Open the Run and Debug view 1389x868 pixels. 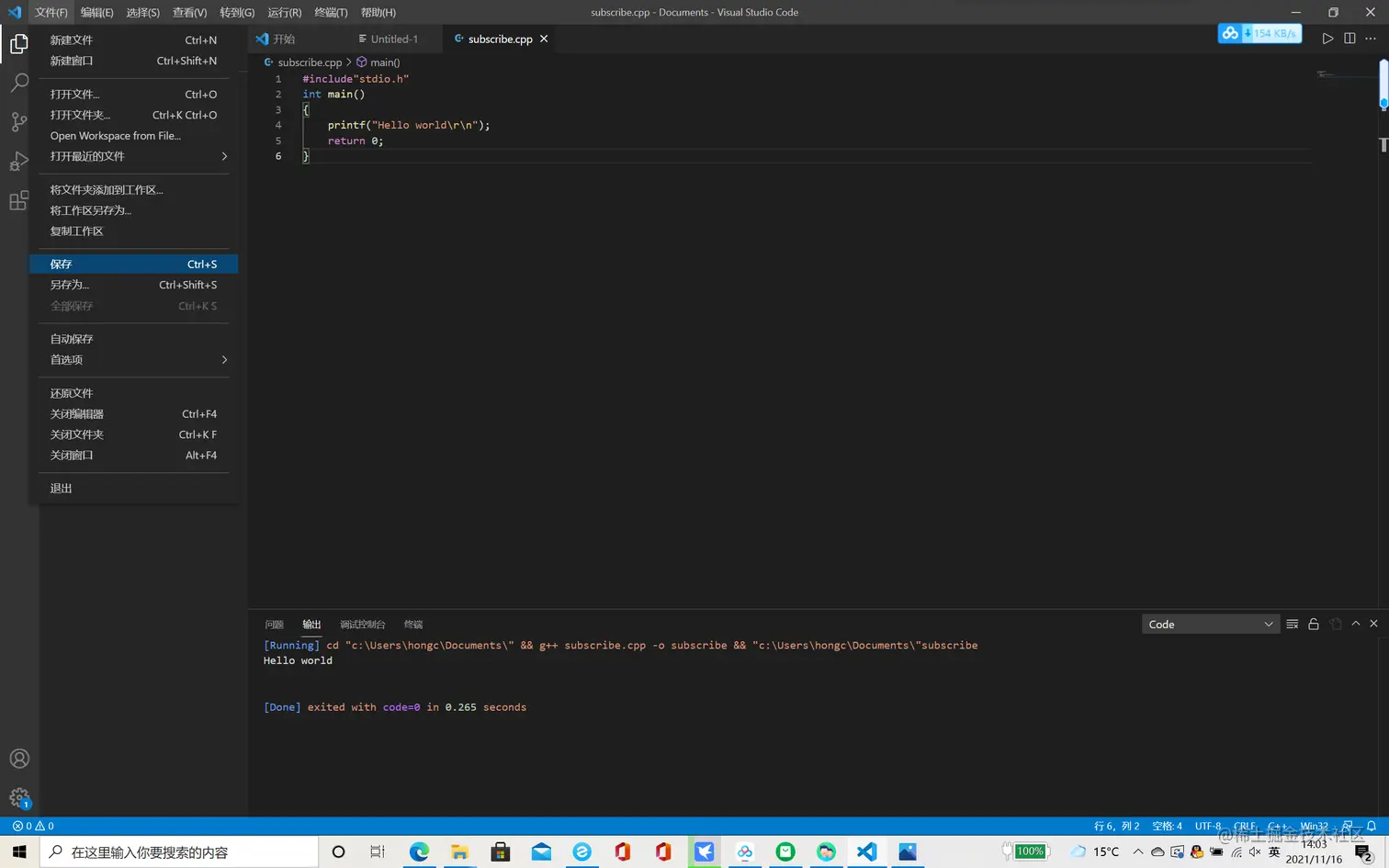click(x=18, y=162)
